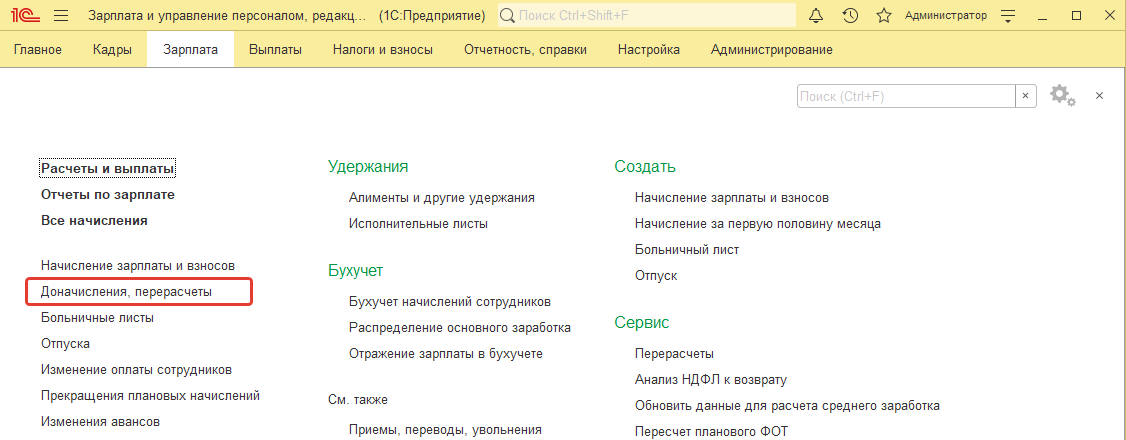1126x440 pixels.
Task: Close the Зарплата section menu panel
Action: (x=1099, y=96)
